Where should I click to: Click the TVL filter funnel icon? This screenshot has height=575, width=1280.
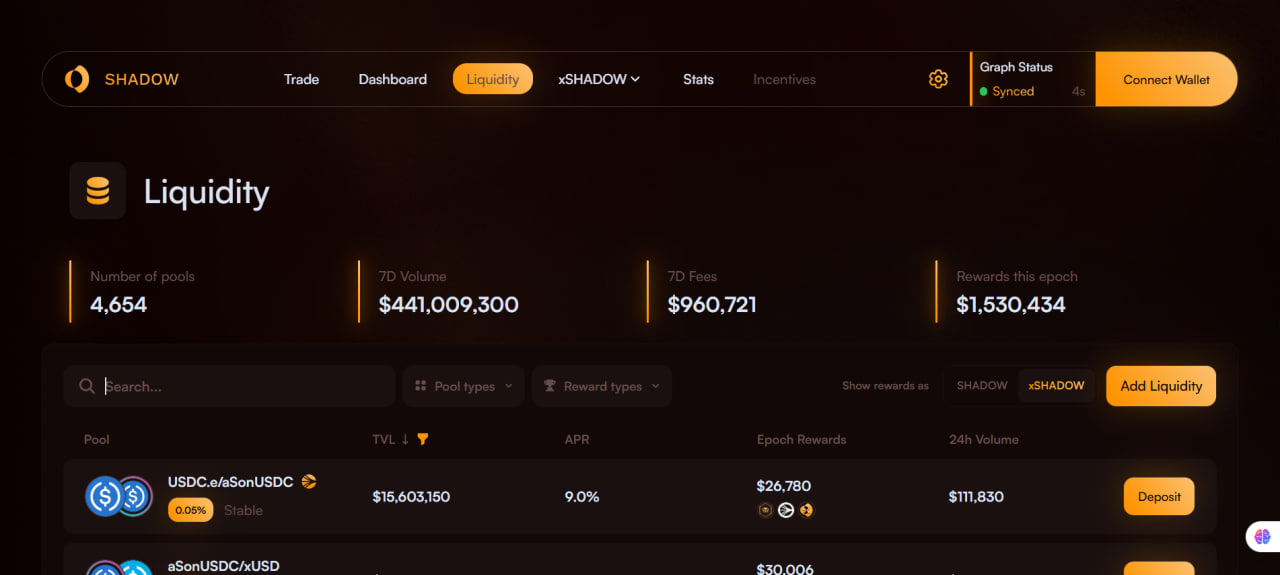[x=422, y=439]
